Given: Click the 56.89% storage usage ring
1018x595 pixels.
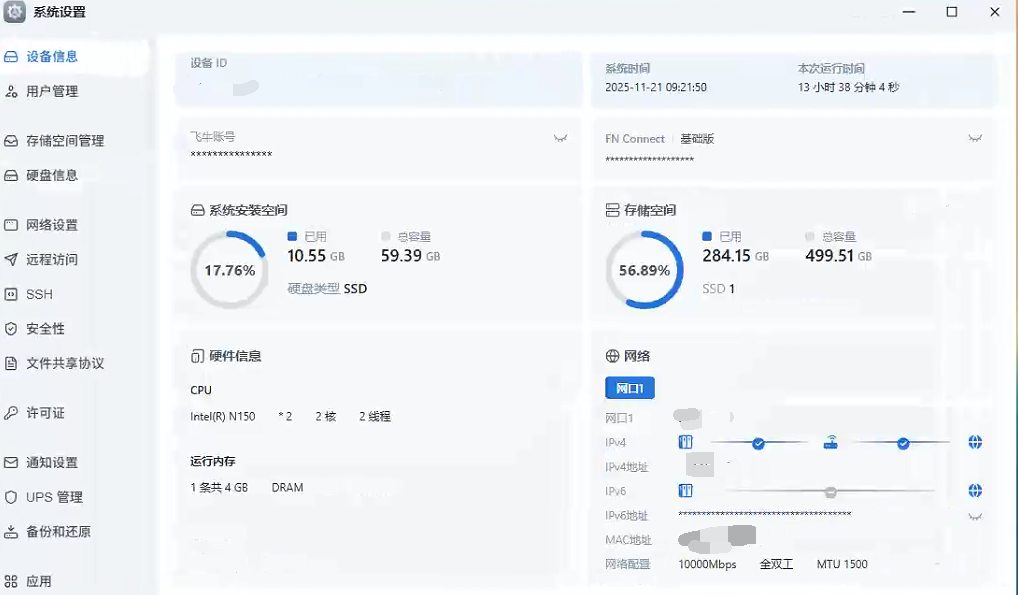Looking at the screenshot, I should 644,270.
